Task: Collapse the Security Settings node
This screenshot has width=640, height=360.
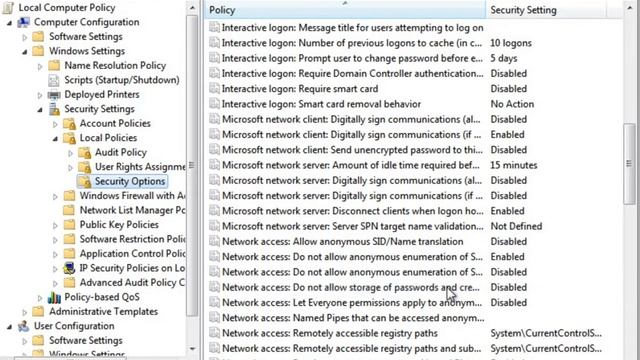Action: coord(40,110)
